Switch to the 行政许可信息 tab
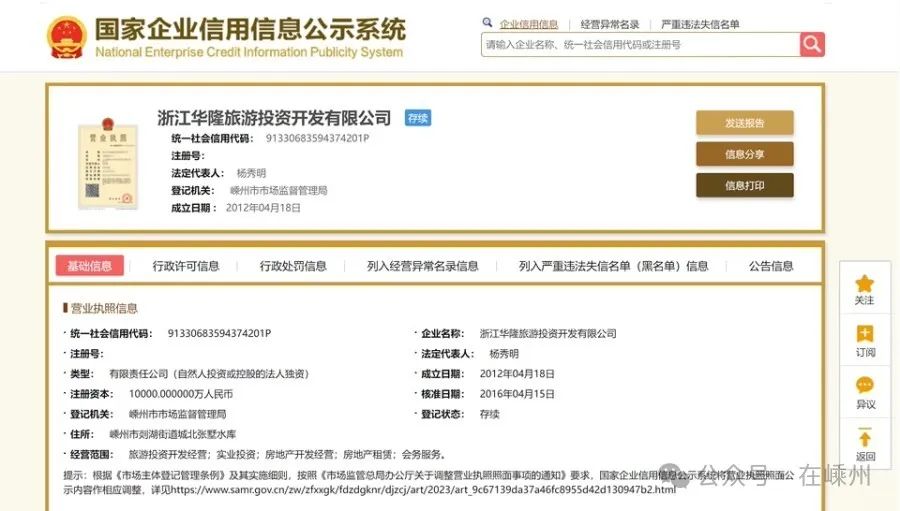The height and width of the screenshot is (511, 900). [186, 266]
